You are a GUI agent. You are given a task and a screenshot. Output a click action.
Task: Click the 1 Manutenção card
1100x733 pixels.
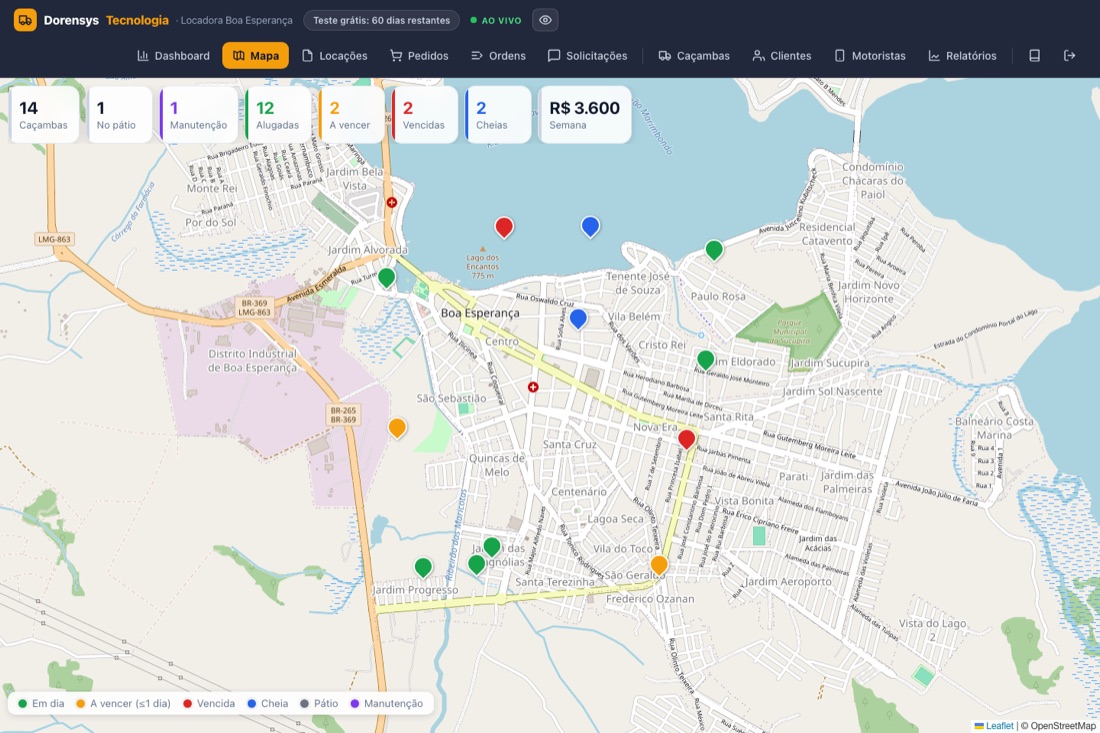199,115
